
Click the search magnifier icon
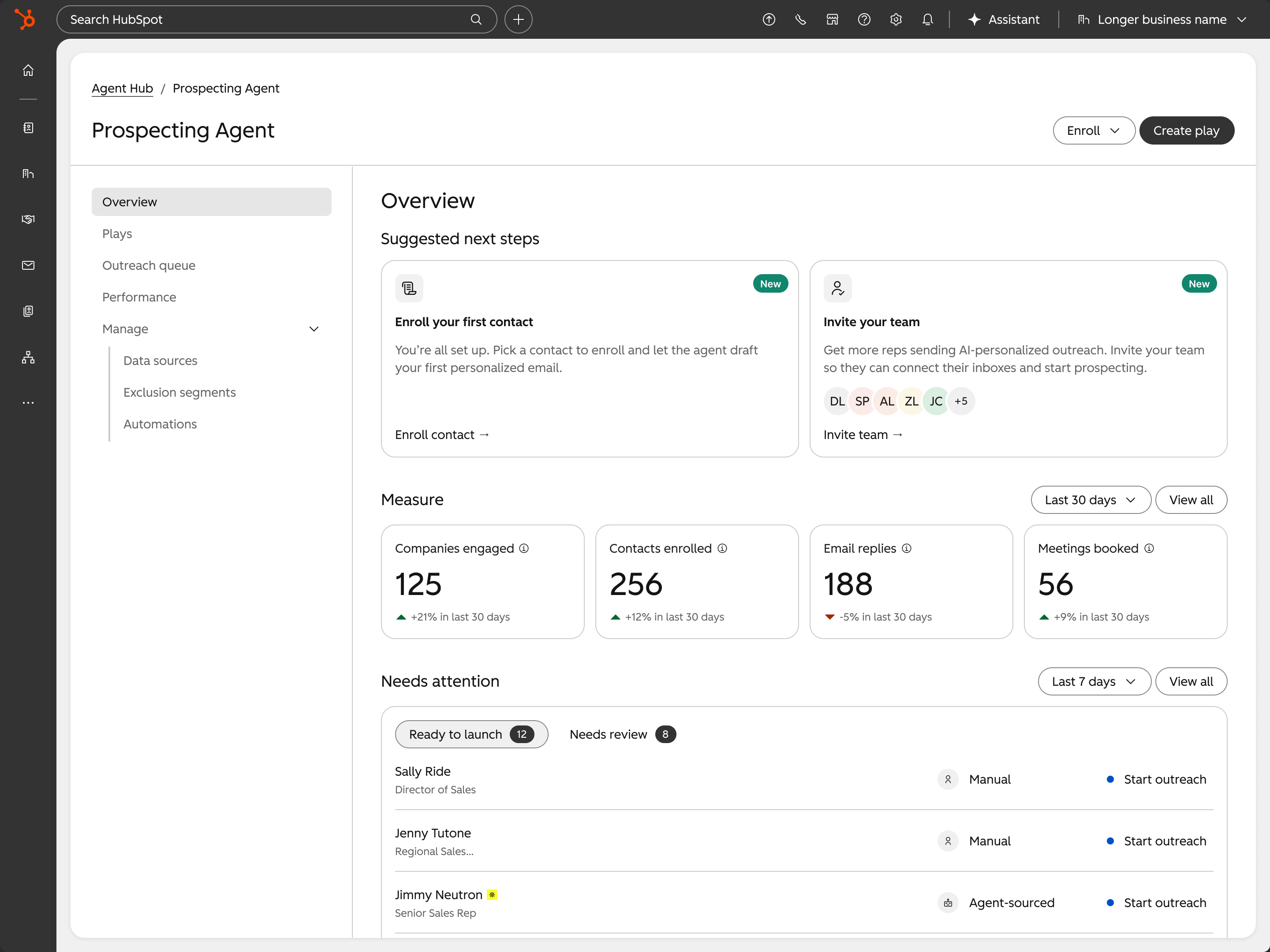pyautogui.click(x=476, y=19)
